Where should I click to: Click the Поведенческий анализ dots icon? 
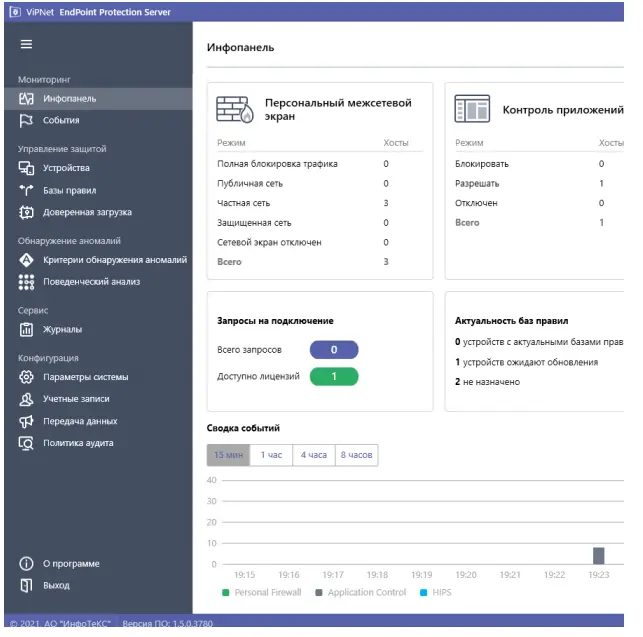point(27,282)
